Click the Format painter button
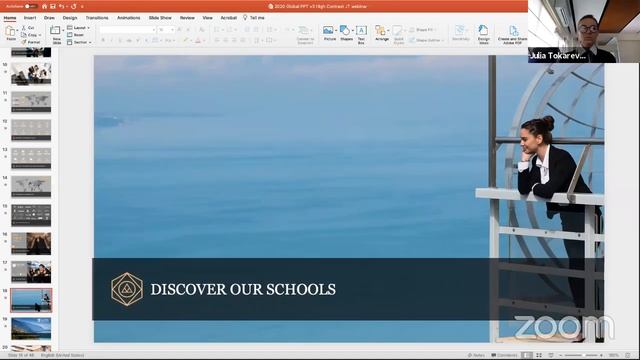This screenshot has width=640, height=360. click(31, 42)
